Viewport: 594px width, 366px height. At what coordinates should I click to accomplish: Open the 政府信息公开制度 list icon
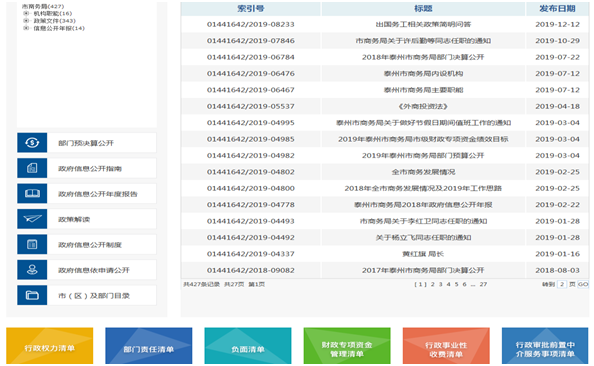tap(32, 244)
